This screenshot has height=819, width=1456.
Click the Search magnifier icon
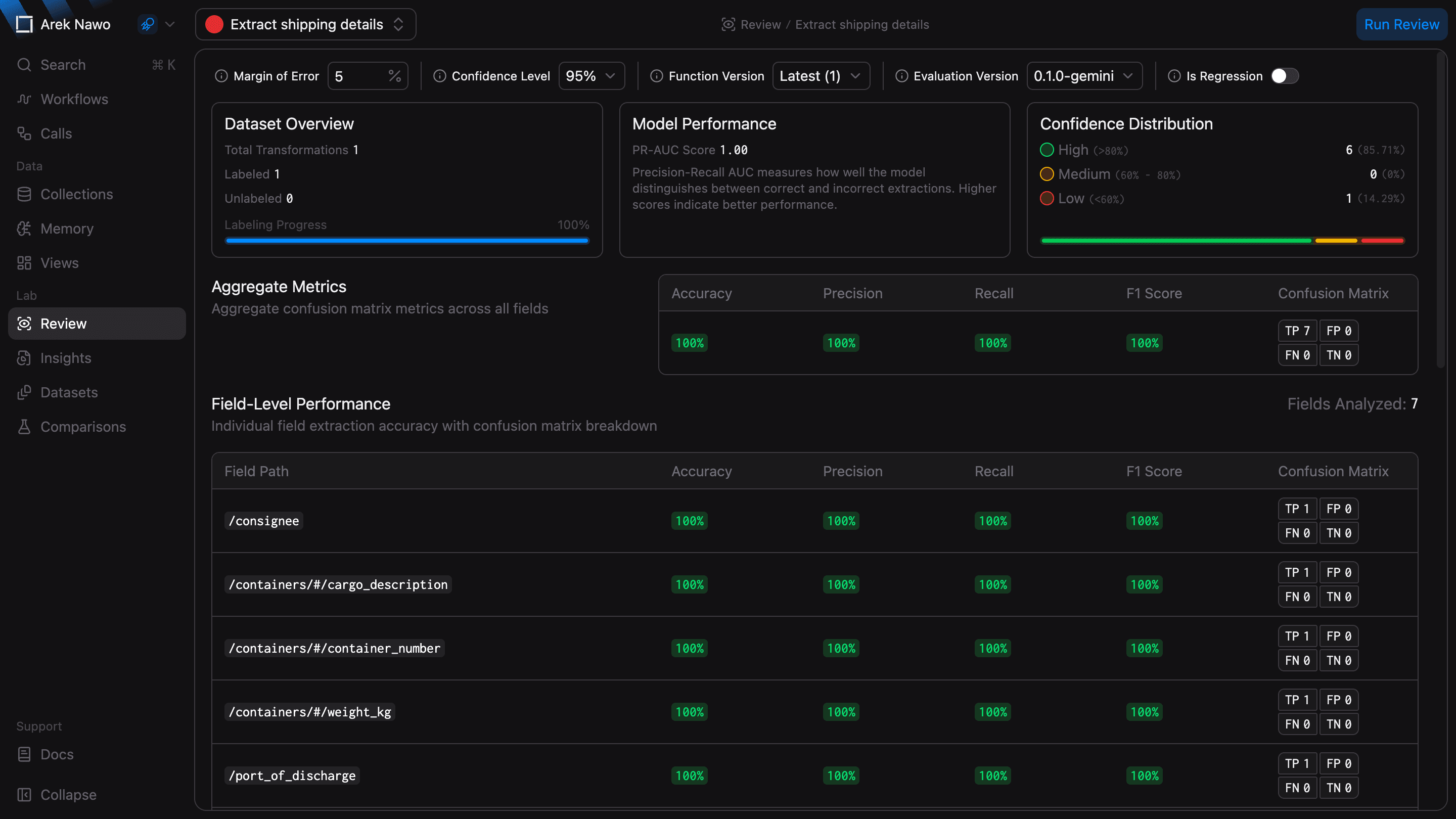(24, 65)
